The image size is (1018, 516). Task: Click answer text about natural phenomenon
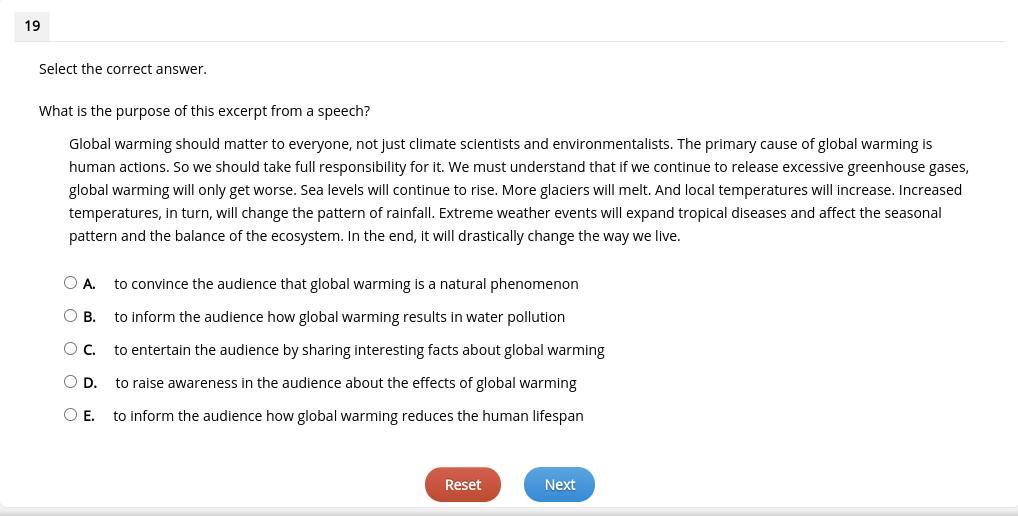(x=346, y=284)
